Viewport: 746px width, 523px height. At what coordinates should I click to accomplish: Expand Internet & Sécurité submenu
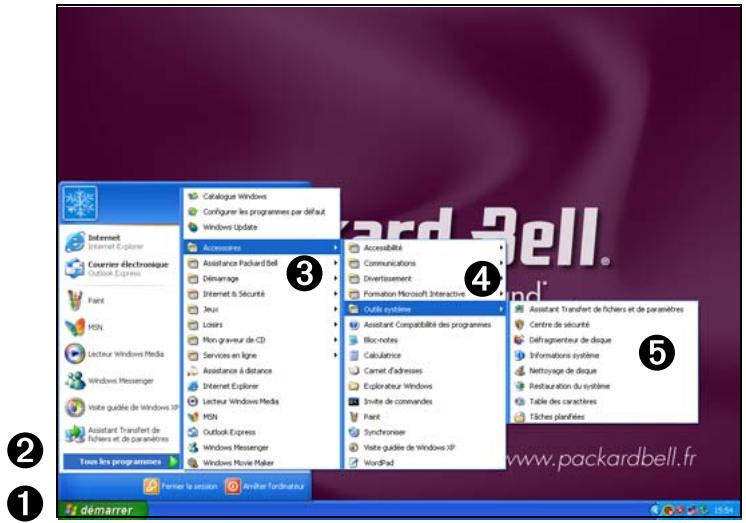pyautogui.click(x=262, y=294)
